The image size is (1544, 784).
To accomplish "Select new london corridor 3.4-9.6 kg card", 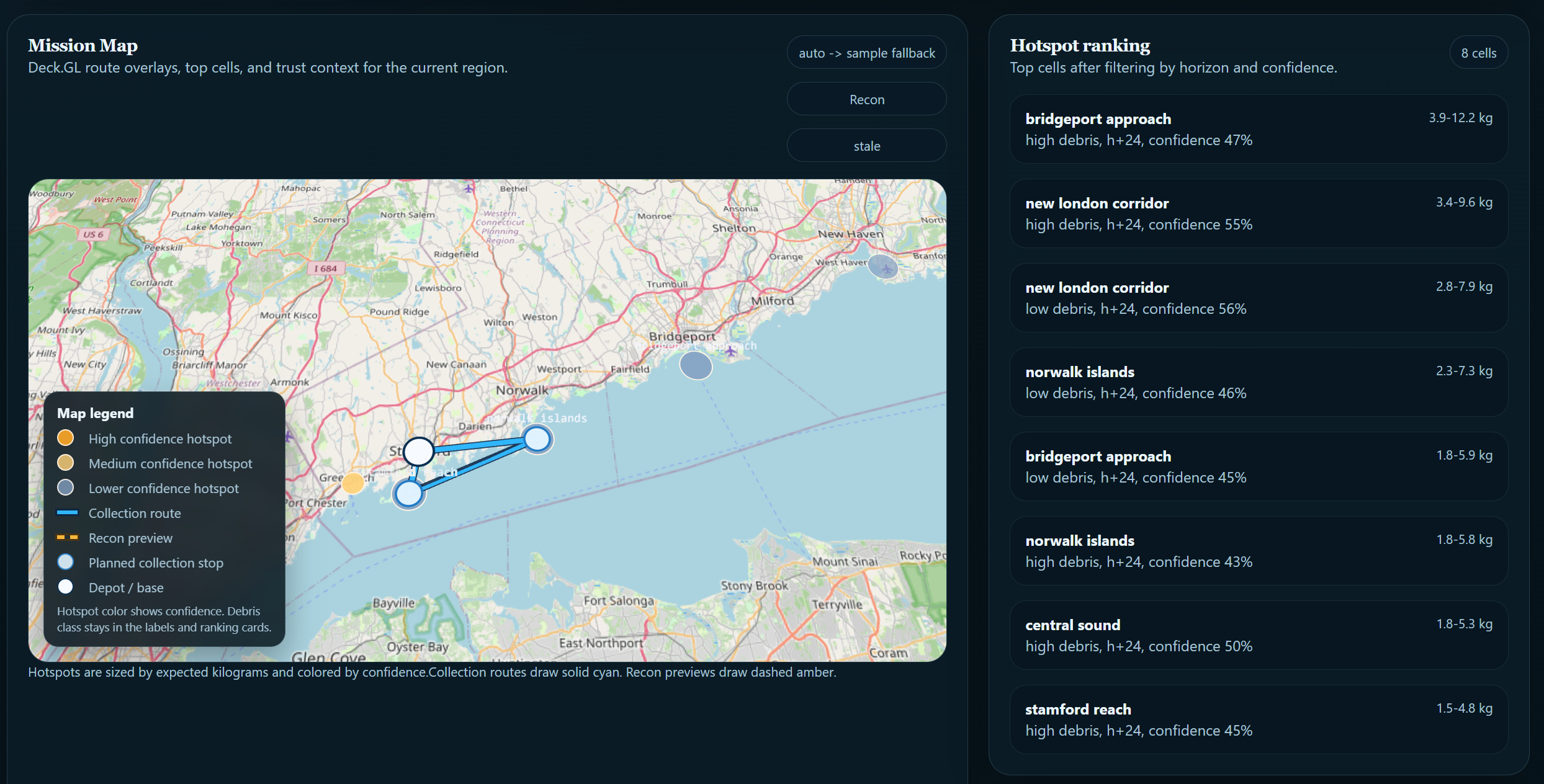I will pos(1258,213).
